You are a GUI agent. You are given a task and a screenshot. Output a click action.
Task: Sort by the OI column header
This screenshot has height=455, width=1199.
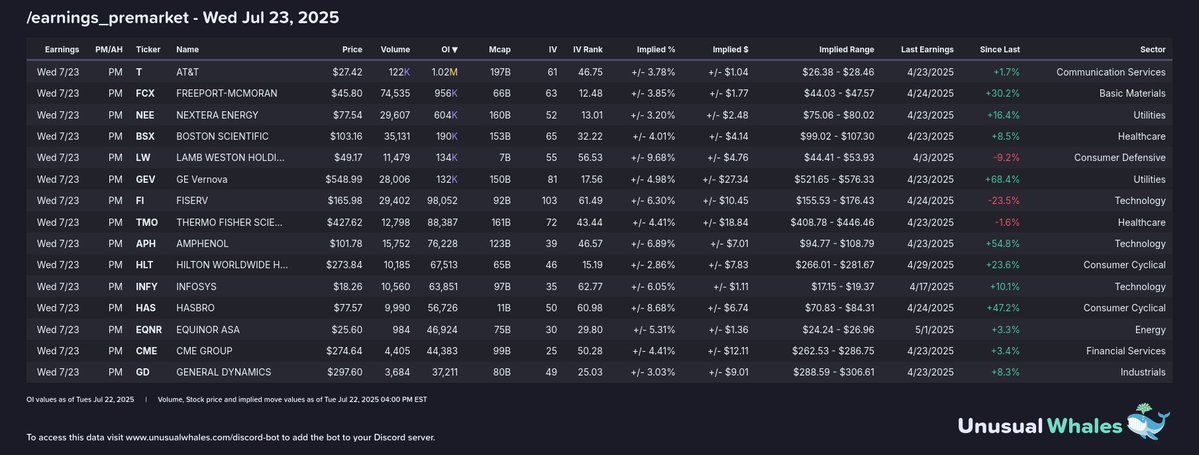pyautogui.click(x=450, y=50)
